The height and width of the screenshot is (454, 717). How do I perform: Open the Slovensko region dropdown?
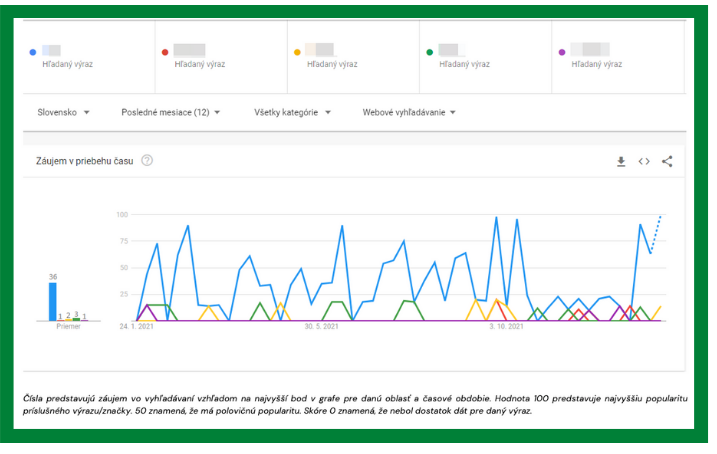tap(63, 112)
